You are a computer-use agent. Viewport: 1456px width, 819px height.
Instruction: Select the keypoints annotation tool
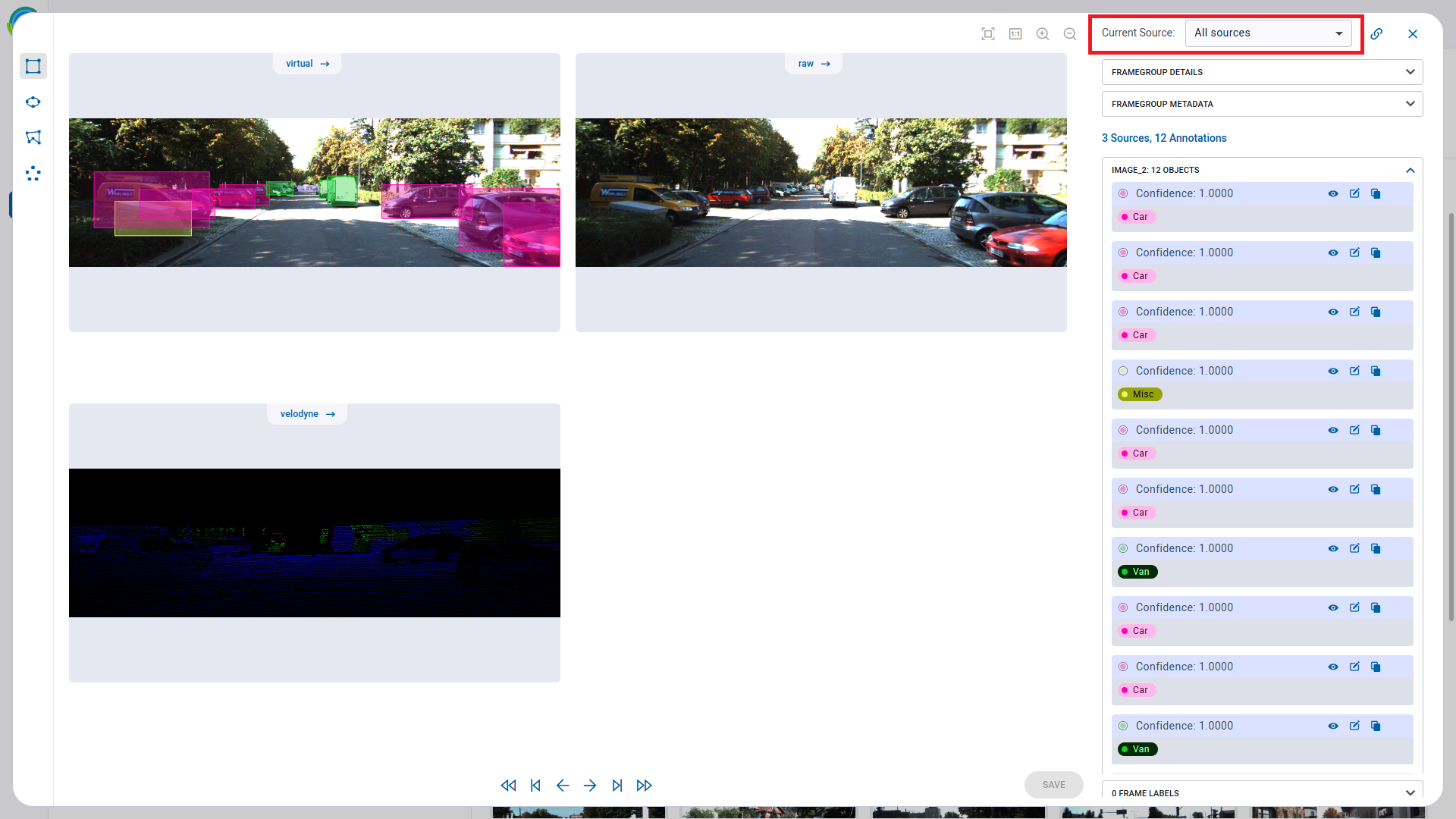coord(33,174)
